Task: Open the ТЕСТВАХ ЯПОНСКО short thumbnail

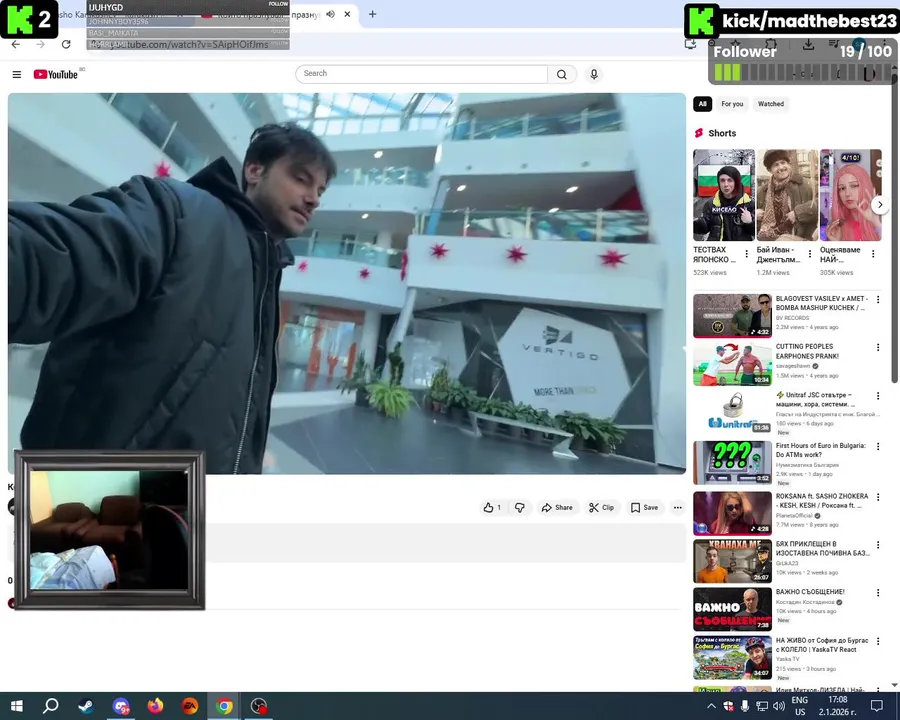Action: pos(724,195)
